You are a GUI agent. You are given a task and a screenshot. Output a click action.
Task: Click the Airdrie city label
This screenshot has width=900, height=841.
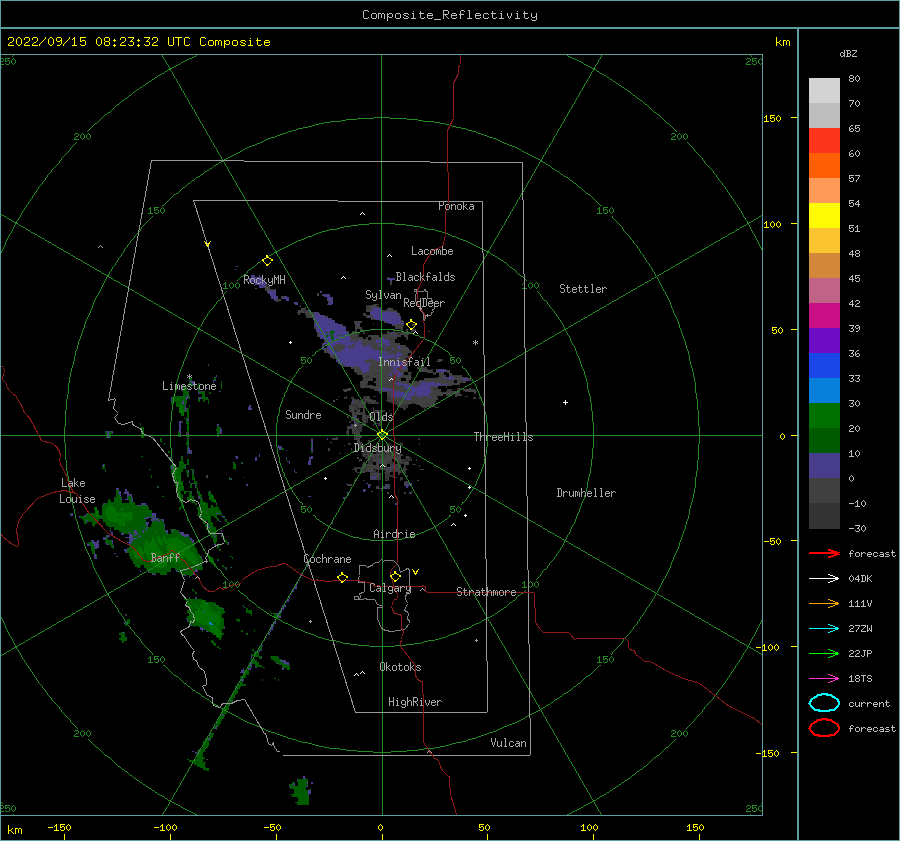point(394,534)
